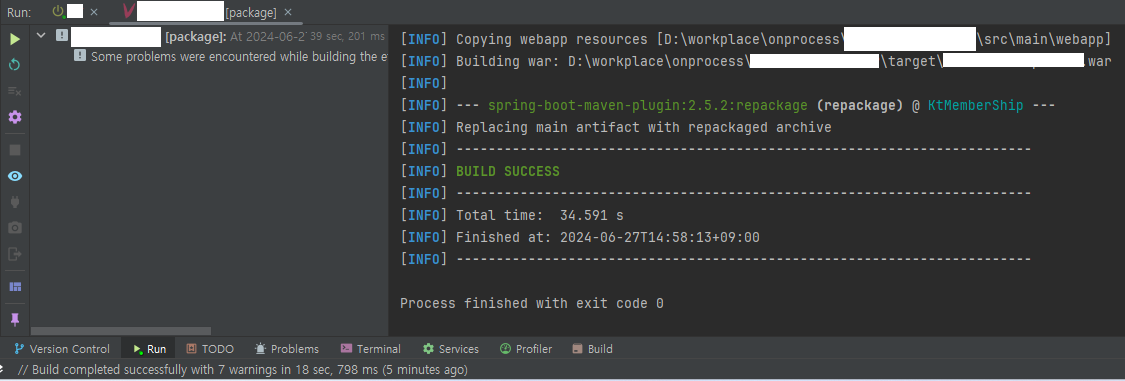The image size is (1125, 381).
Task: Open the Problems tool window
Action: pos(286,349)
